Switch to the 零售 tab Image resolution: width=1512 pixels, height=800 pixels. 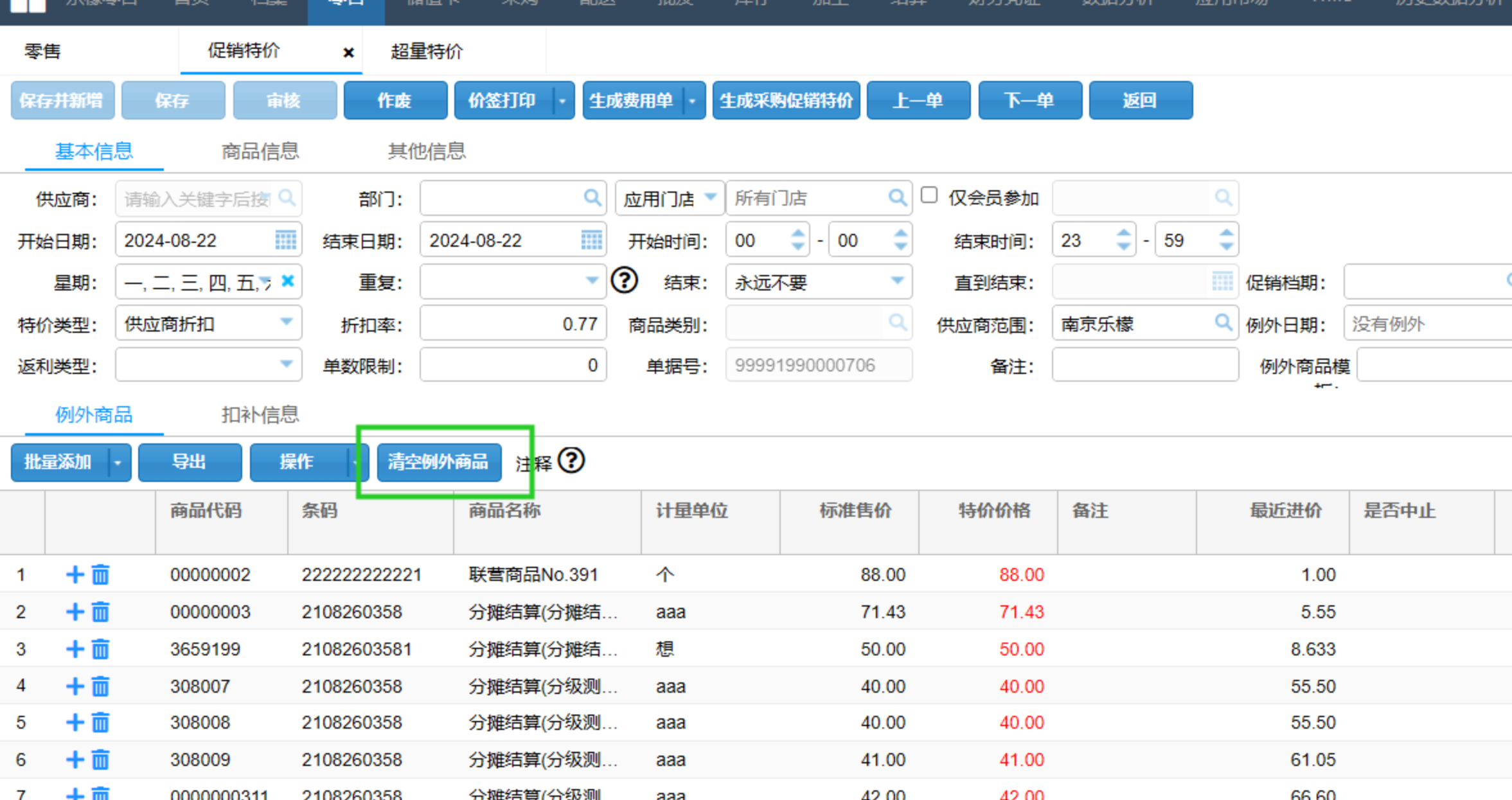point(42,51)
